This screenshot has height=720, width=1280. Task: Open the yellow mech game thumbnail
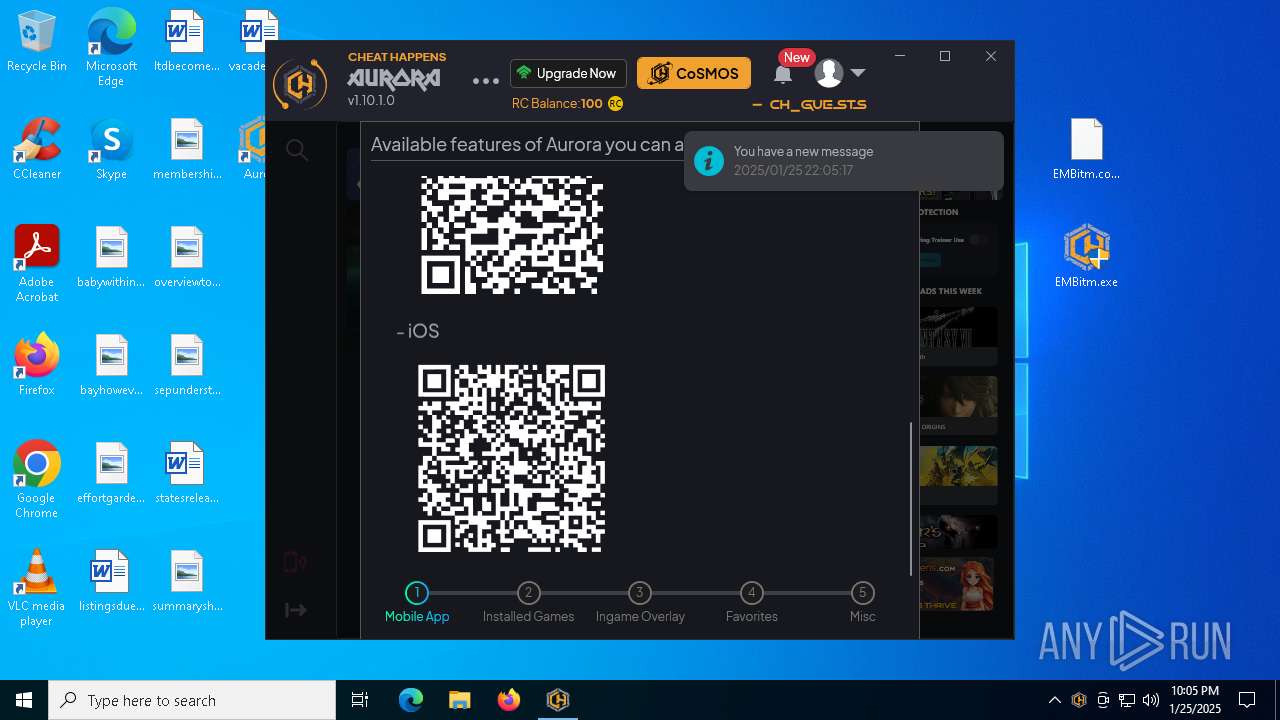coord(958,466)
